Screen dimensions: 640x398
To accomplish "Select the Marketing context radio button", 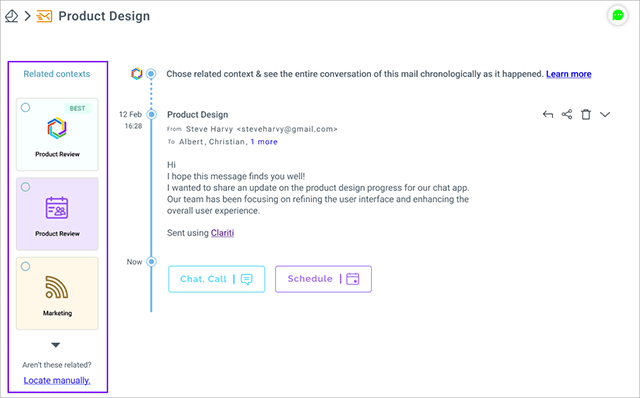I will click(25, 267).
